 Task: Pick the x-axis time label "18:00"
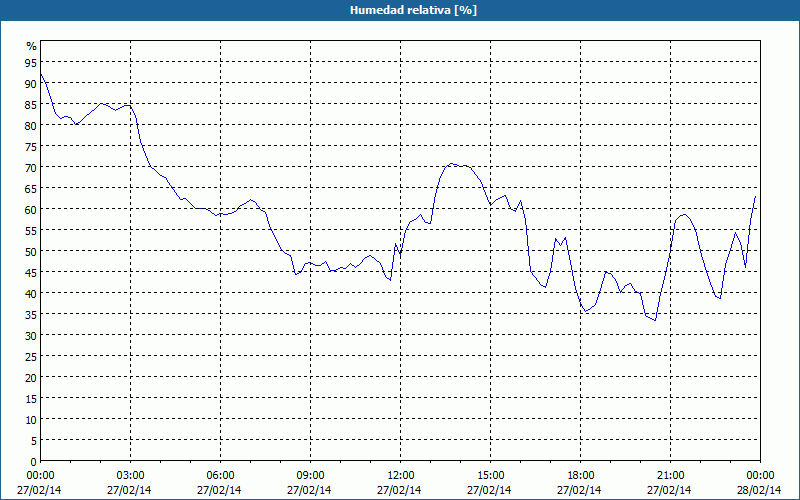pyautogui.click(x=581, y=476)
